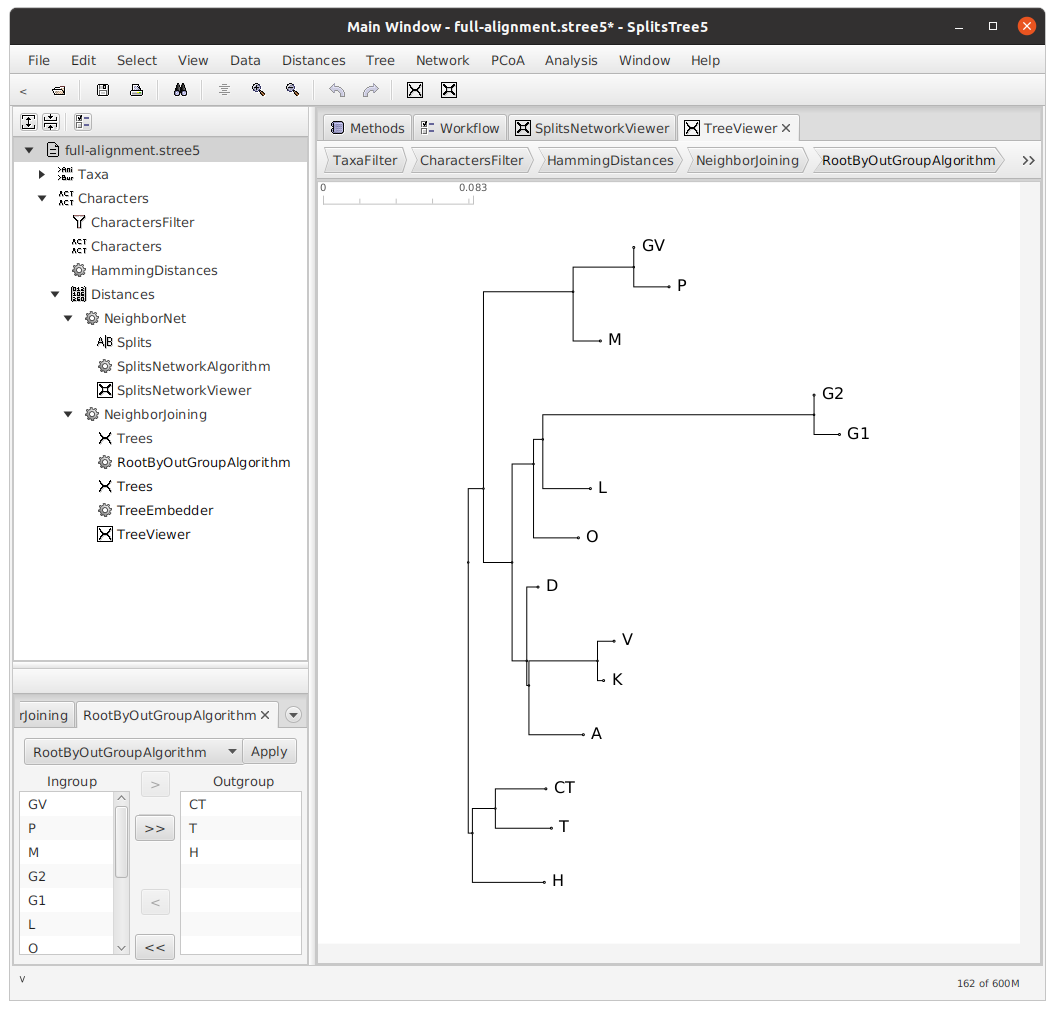Close the RootByOutGroupAlgorithm panel tab

[x=265, y=715]
